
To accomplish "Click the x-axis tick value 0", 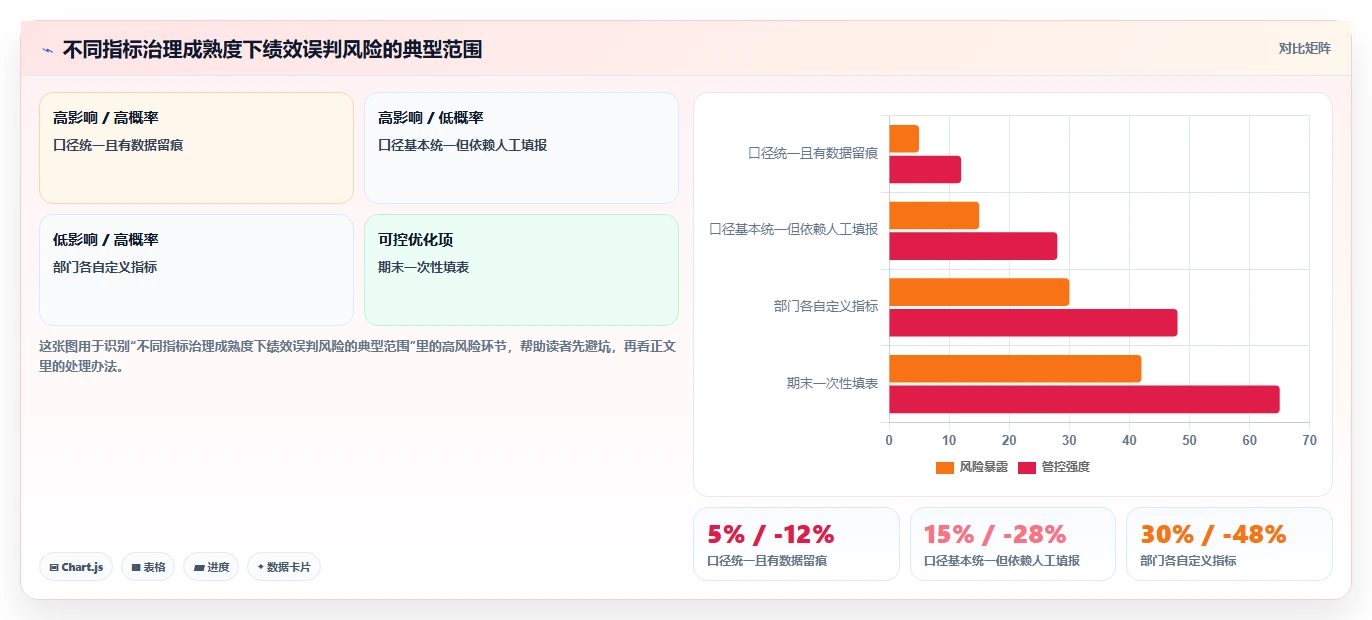I will 889,440.
